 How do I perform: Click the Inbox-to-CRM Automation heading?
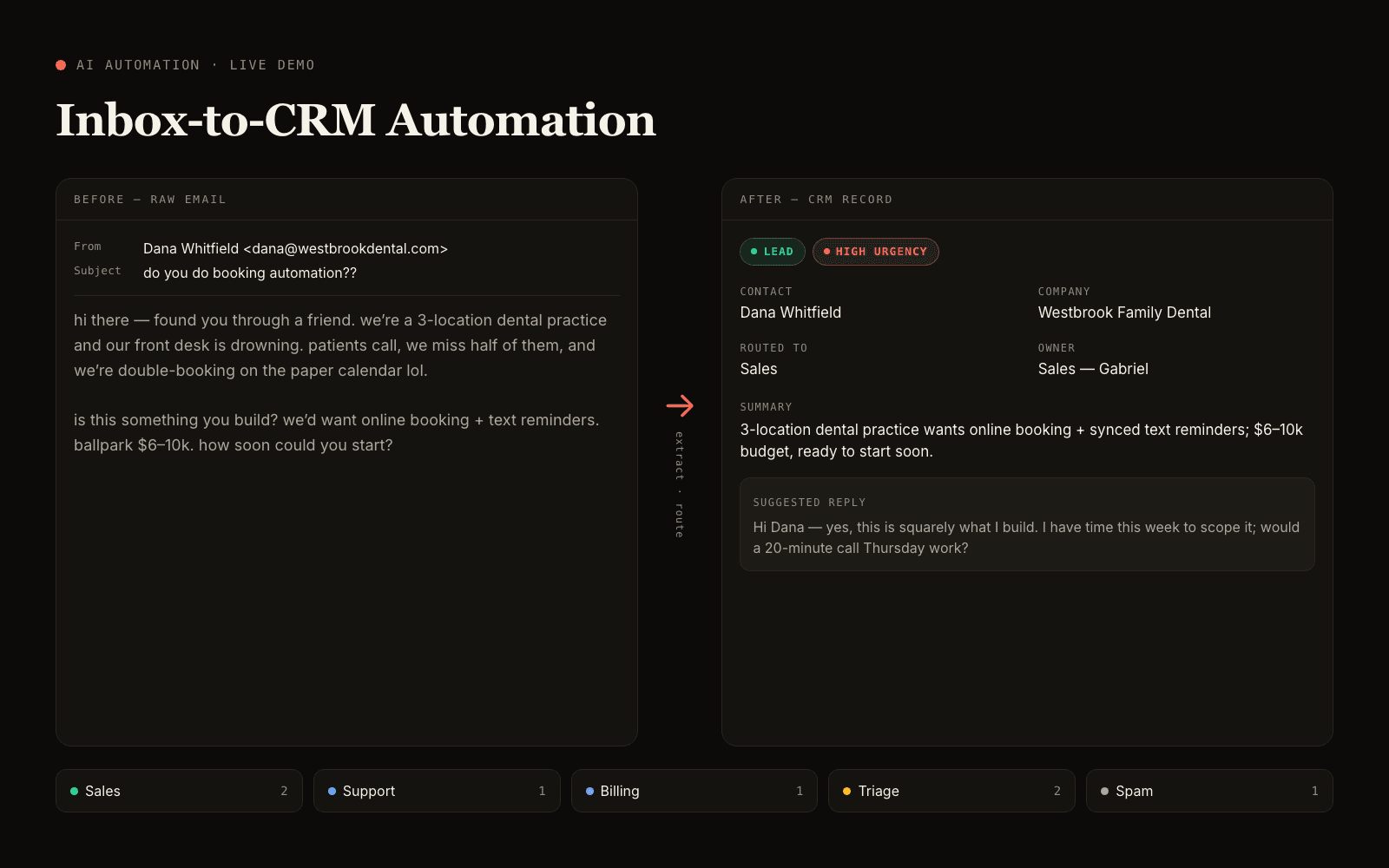356,120
